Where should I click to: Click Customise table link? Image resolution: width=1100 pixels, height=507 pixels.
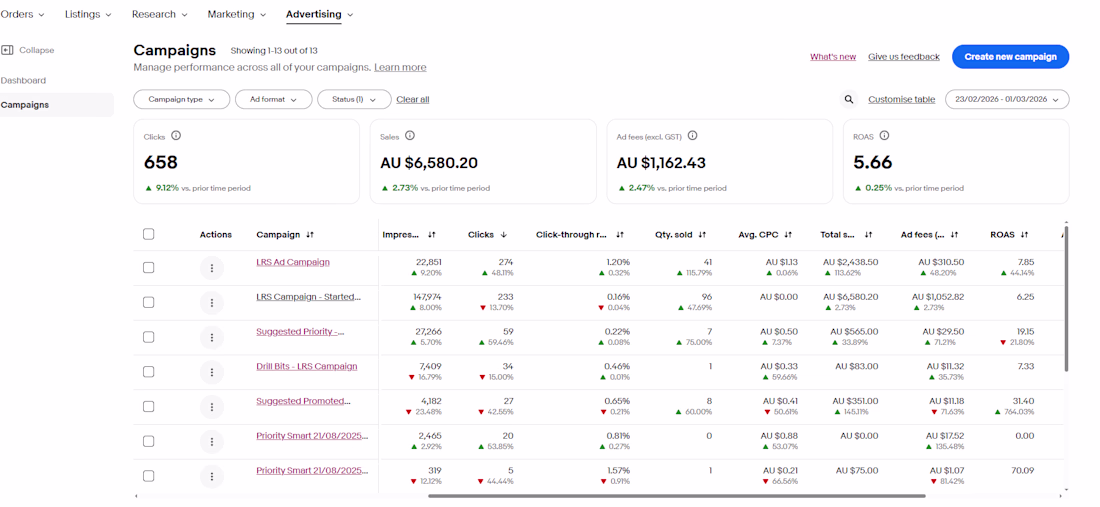tap(901, 100)
